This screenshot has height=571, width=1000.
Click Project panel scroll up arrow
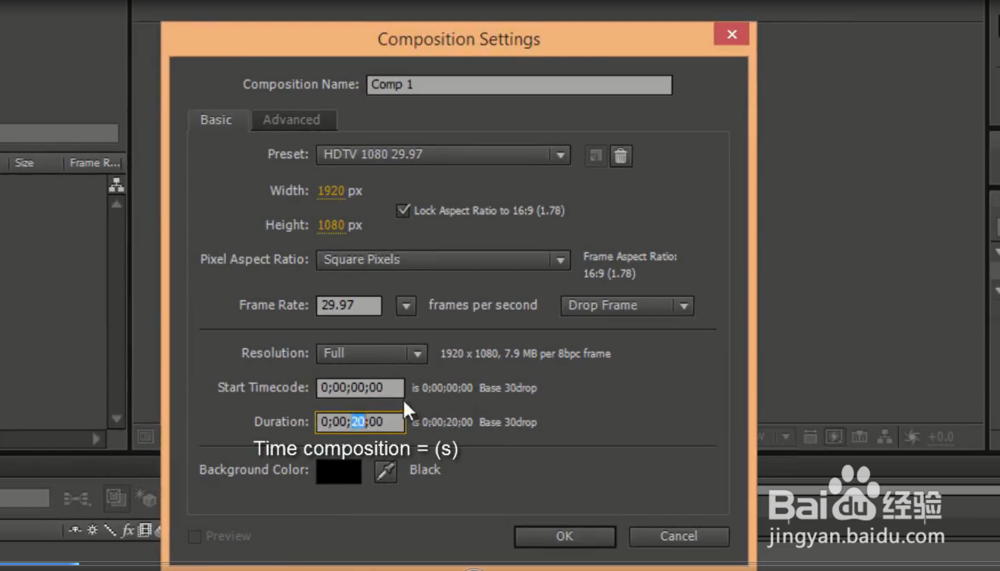click(116, 205)
